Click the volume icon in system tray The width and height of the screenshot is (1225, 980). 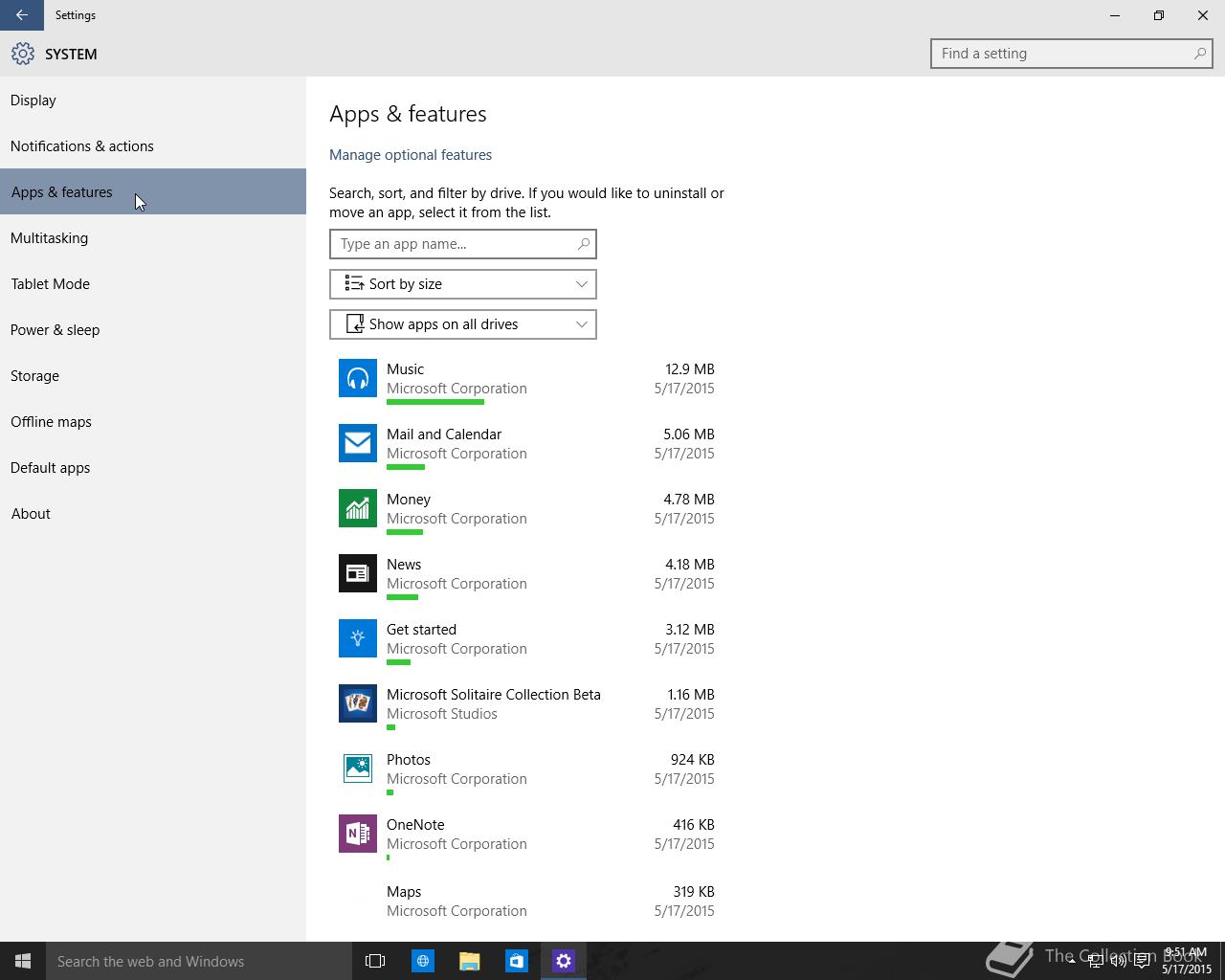tap(1118, 961)
